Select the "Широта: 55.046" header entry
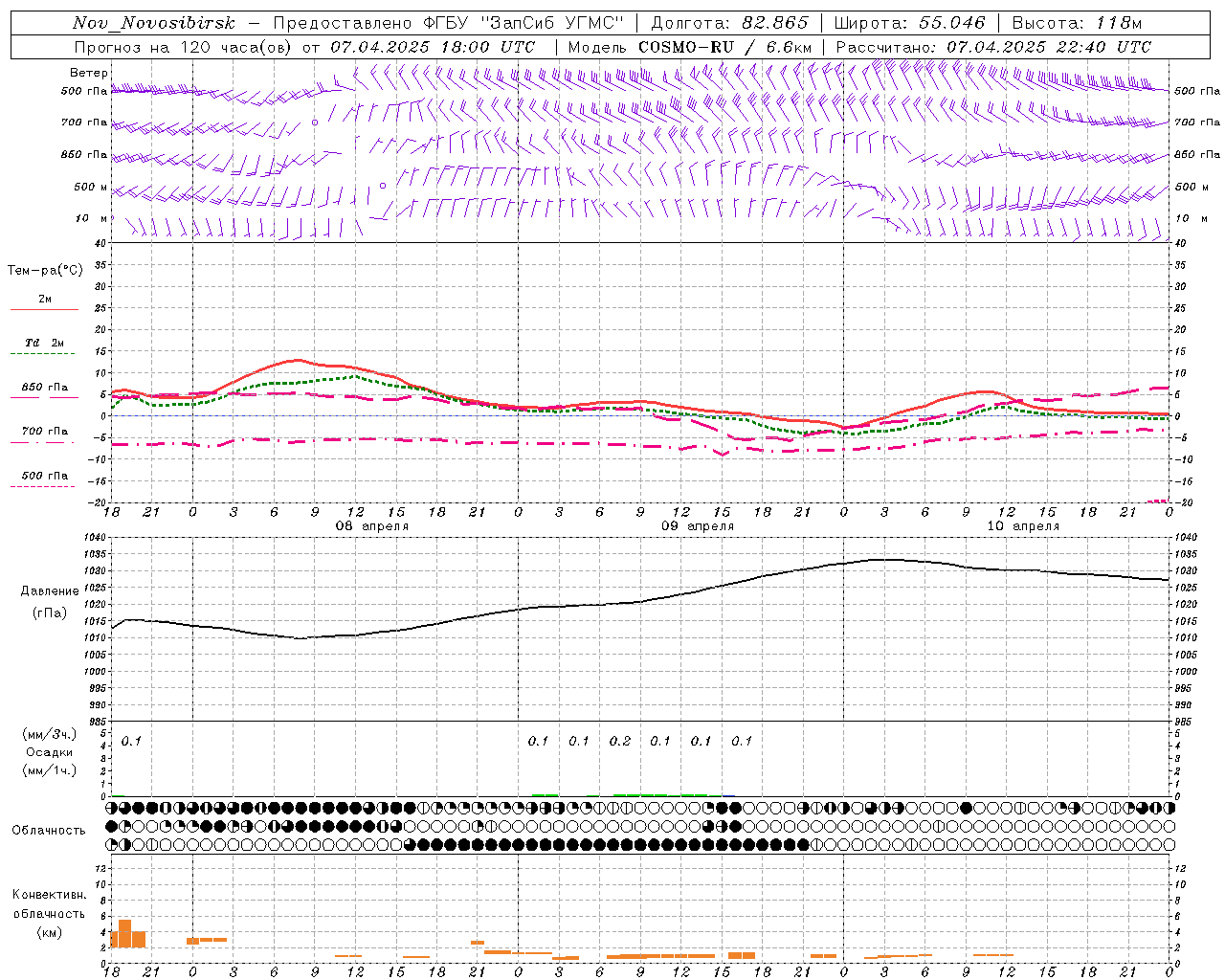Screen dimensions: 1225x980 pos(911,23)
